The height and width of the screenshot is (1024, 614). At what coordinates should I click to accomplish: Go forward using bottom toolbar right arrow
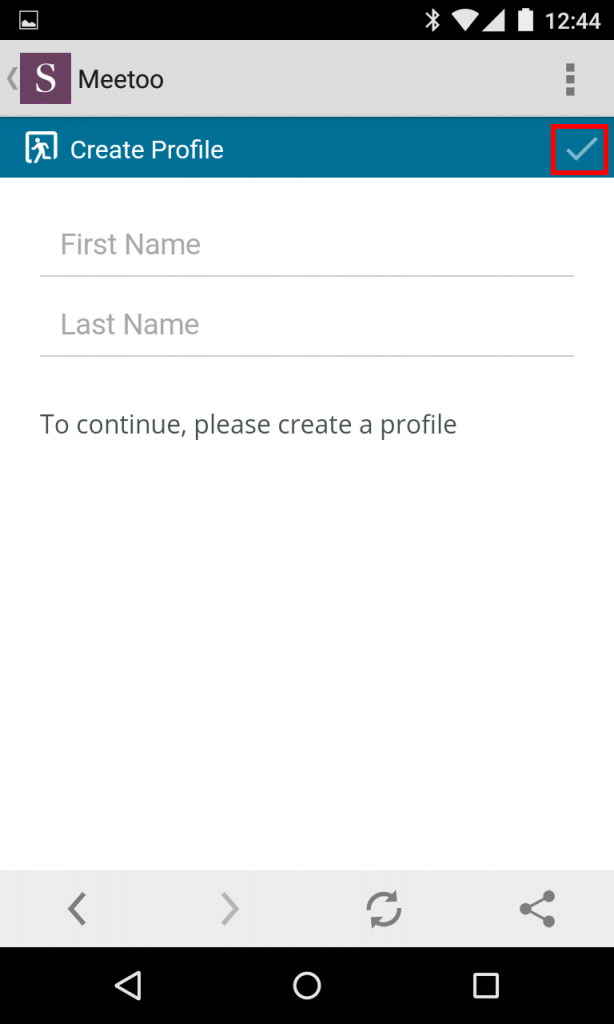coord(230,908)
